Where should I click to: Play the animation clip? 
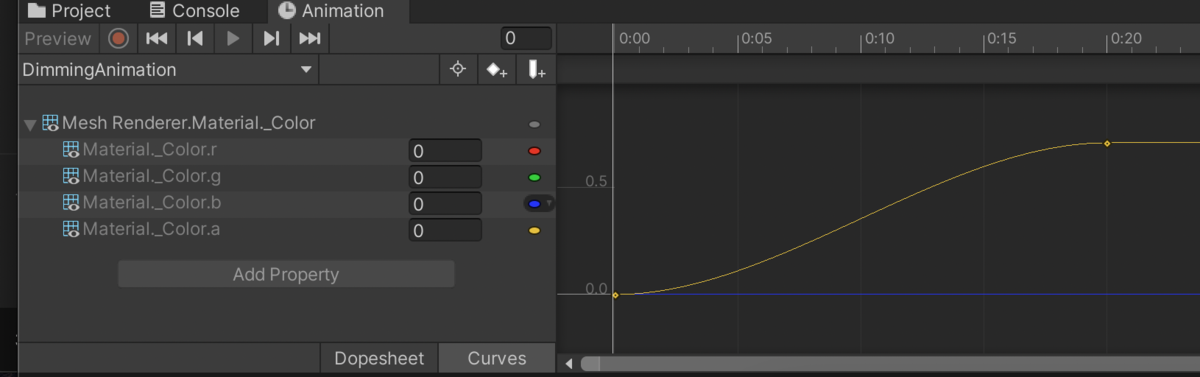(x=233, y=39)
